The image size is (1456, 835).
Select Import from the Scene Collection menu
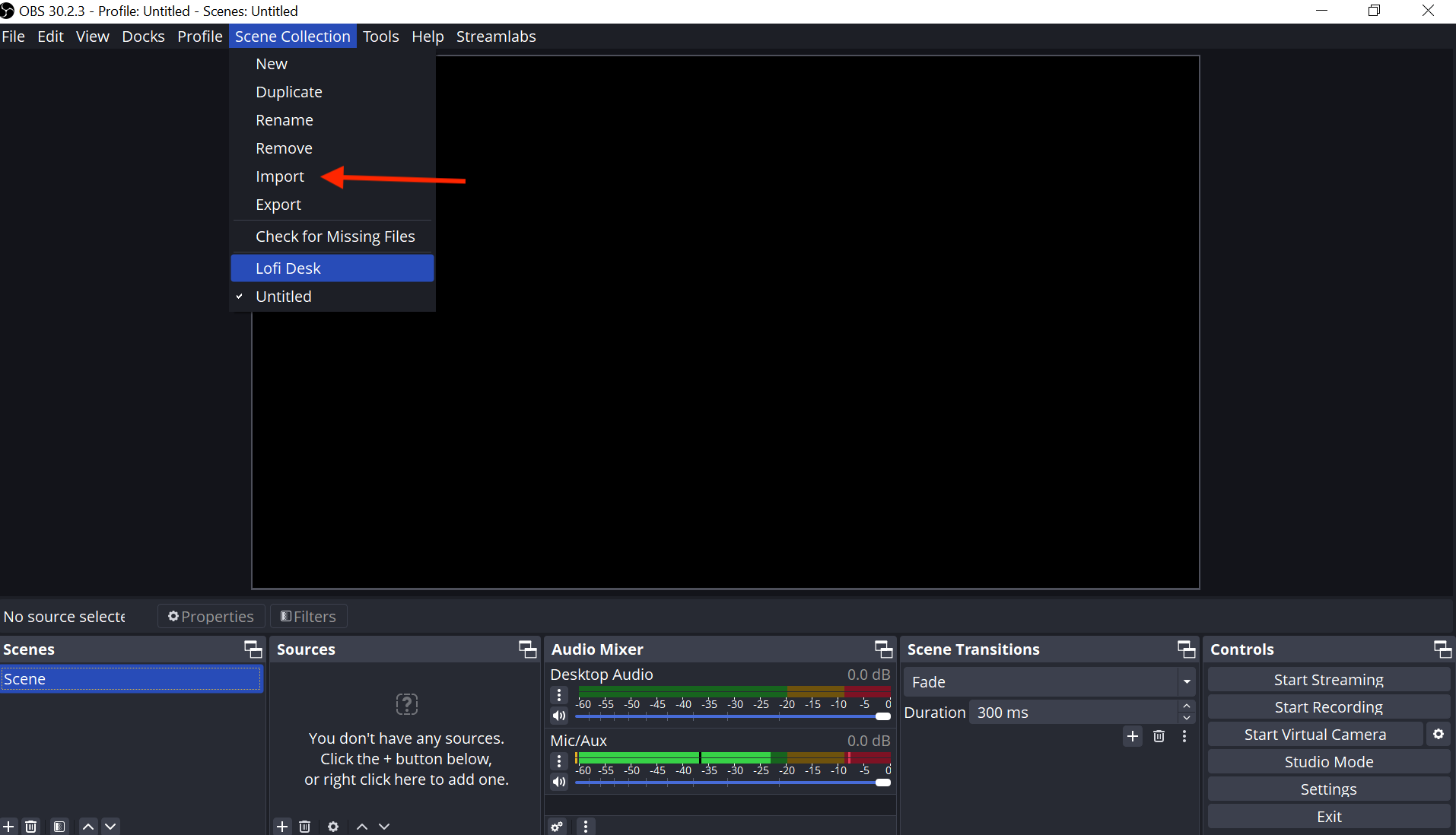tap(279, 176)
